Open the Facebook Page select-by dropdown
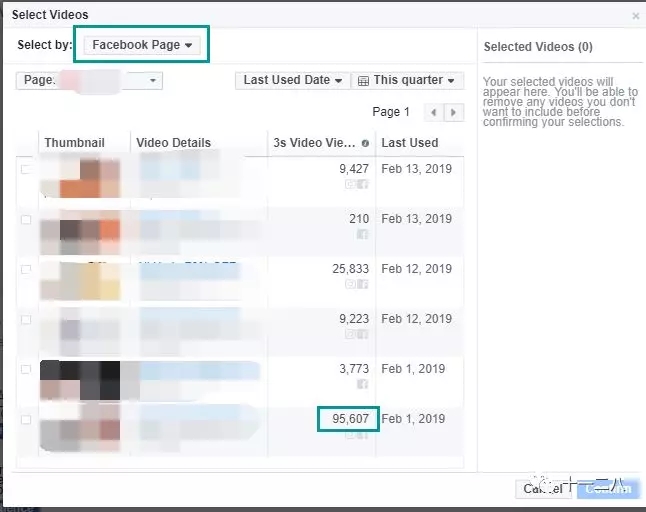 click(x=142, y=44)
